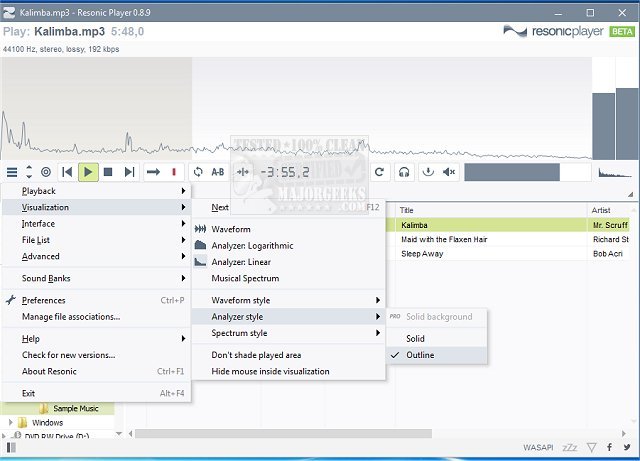640x461 pixels.
Task: Click the headphones icon
Action: point(404,172)
